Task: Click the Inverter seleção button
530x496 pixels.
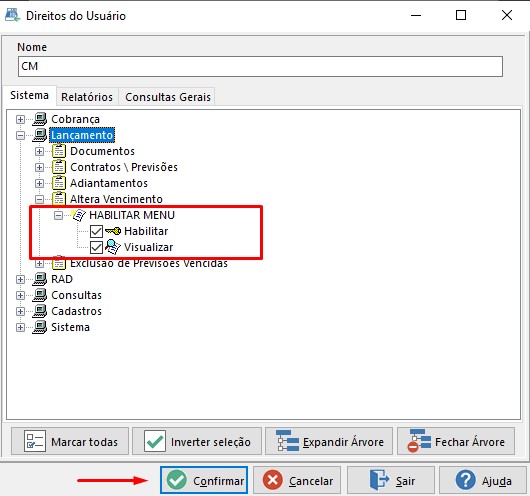Action: 197,441
